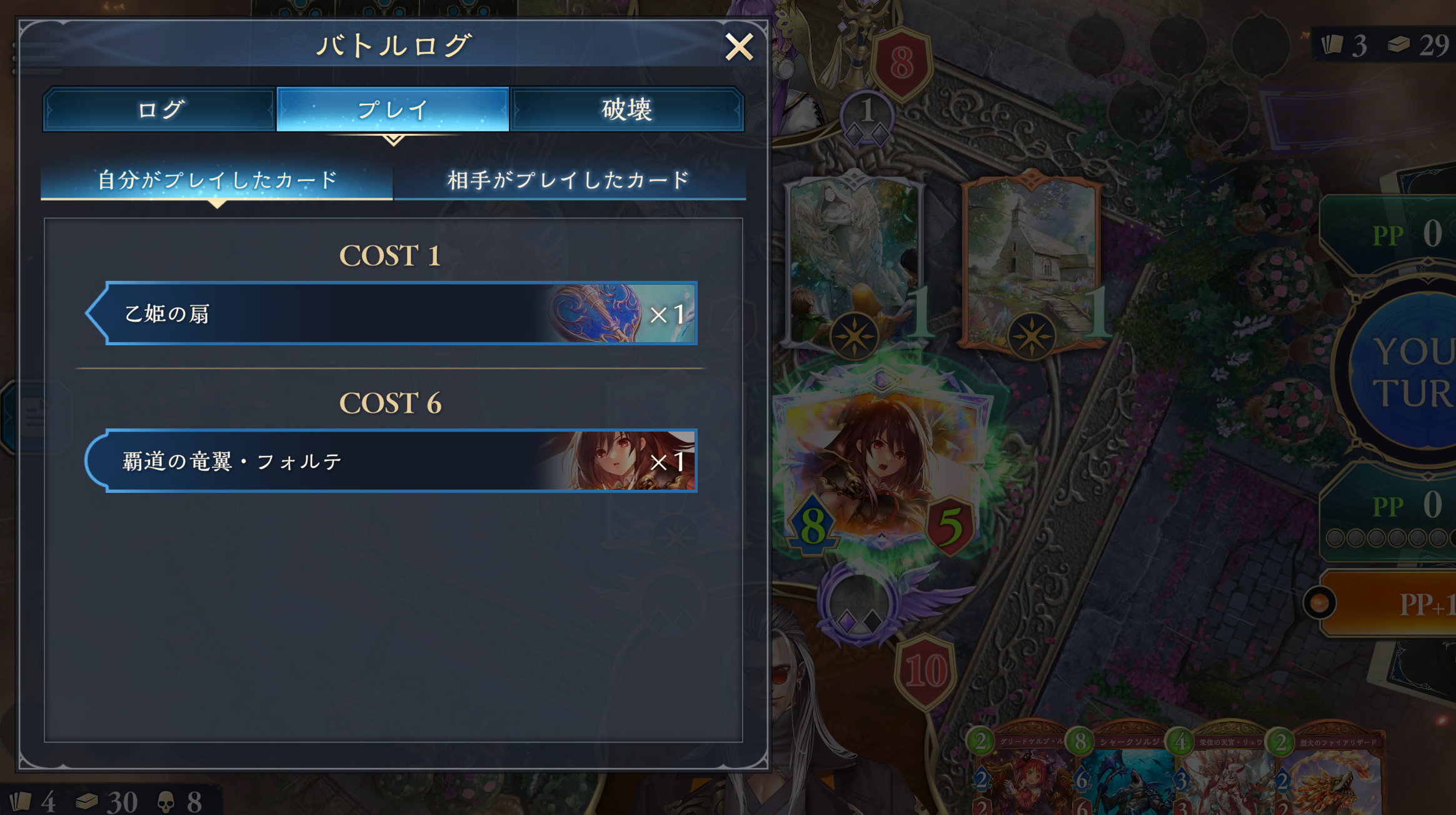The width and height of the screenshot is (1456, 815).
Task: Click the winged evolution orb icon
Action: (860, 604)
